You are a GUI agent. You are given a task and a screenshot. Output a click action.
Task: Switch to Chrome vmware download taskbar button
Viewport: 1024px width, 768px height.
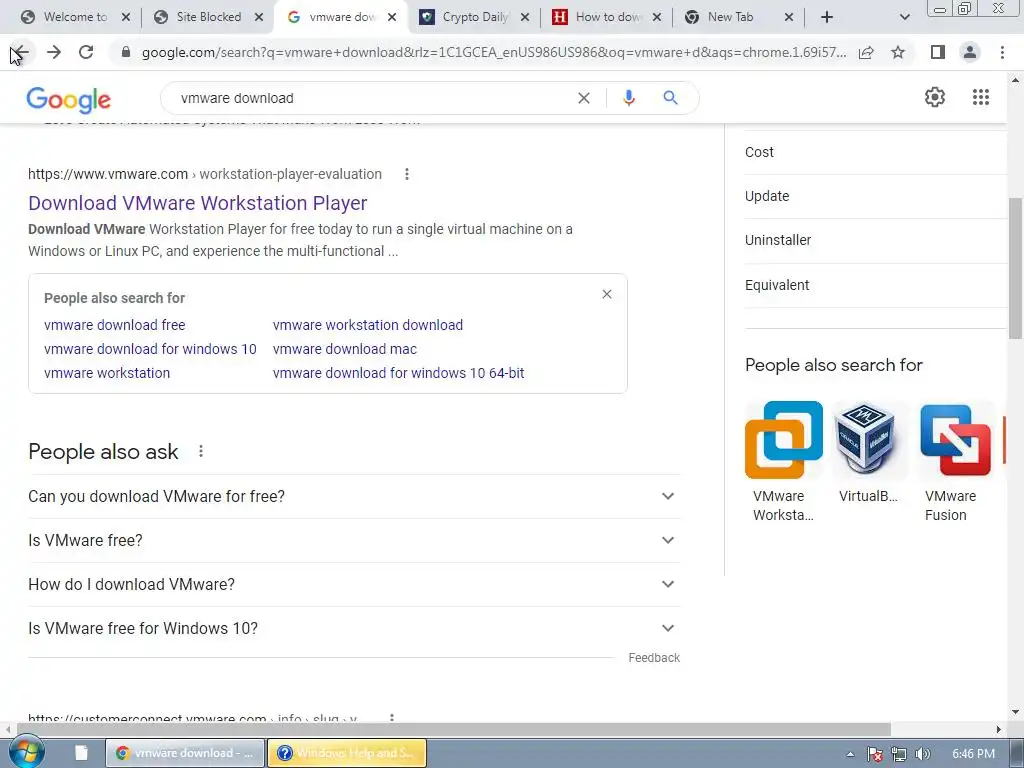click(185, 753)
